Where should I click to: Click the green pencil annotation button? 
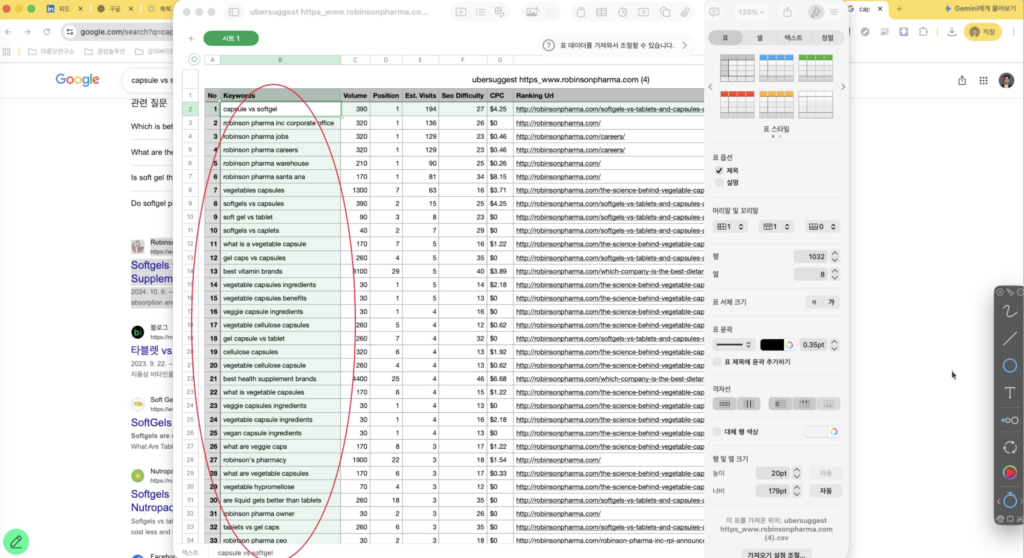coord(16,542)
